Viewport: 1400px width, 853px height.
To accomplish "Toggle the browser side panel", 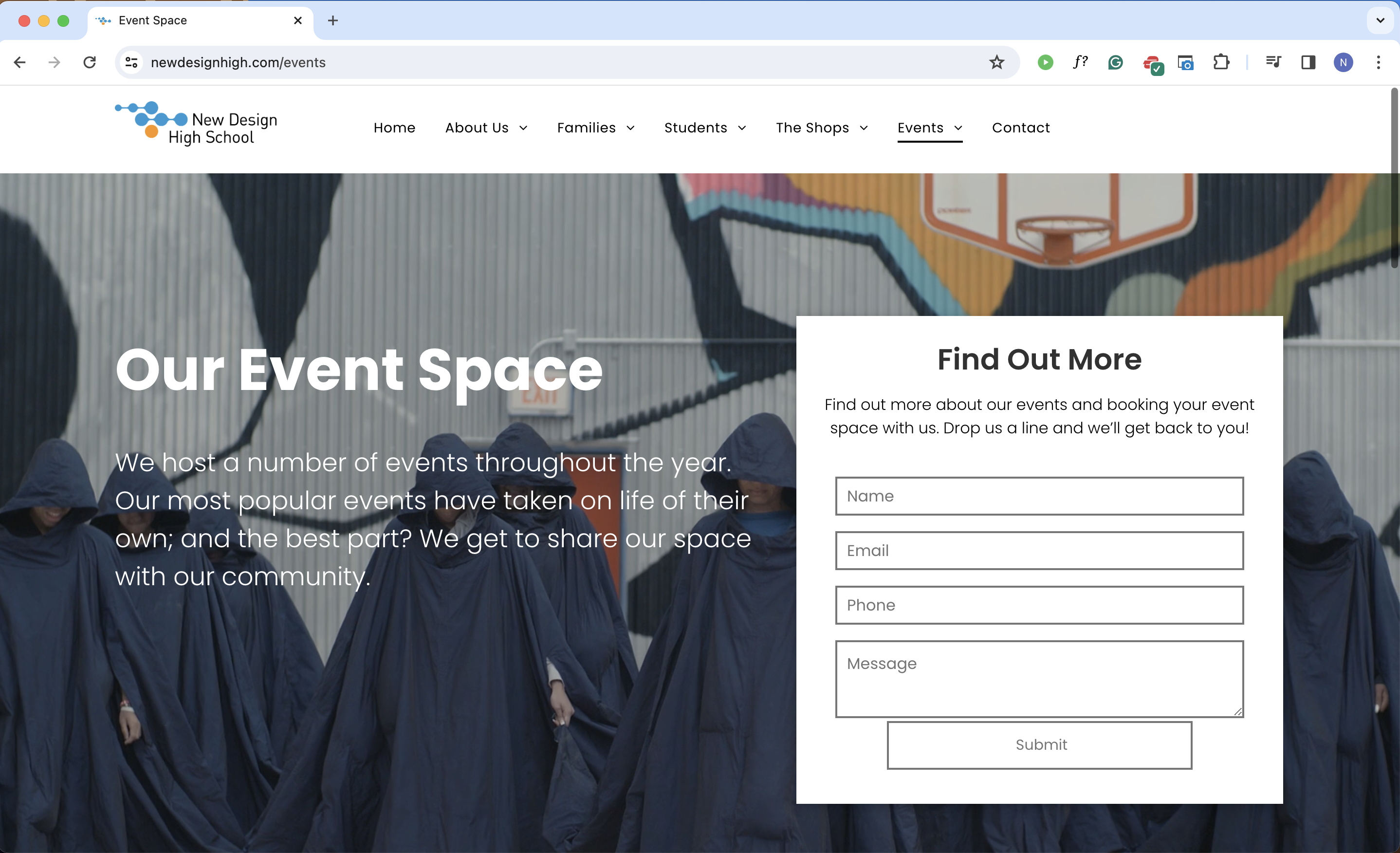I will coord(1308,62).
